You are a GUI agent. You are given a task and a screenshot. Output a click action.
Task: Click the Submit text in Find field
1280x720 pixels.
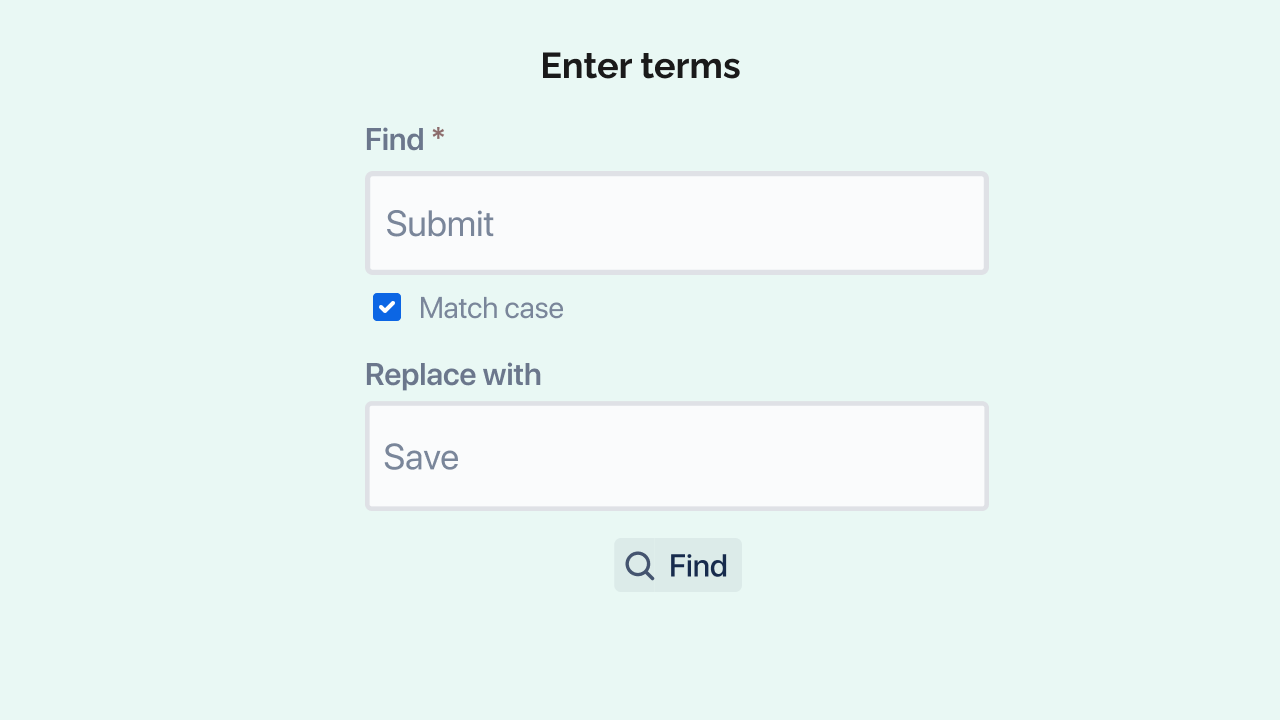[x=440, y=224]
